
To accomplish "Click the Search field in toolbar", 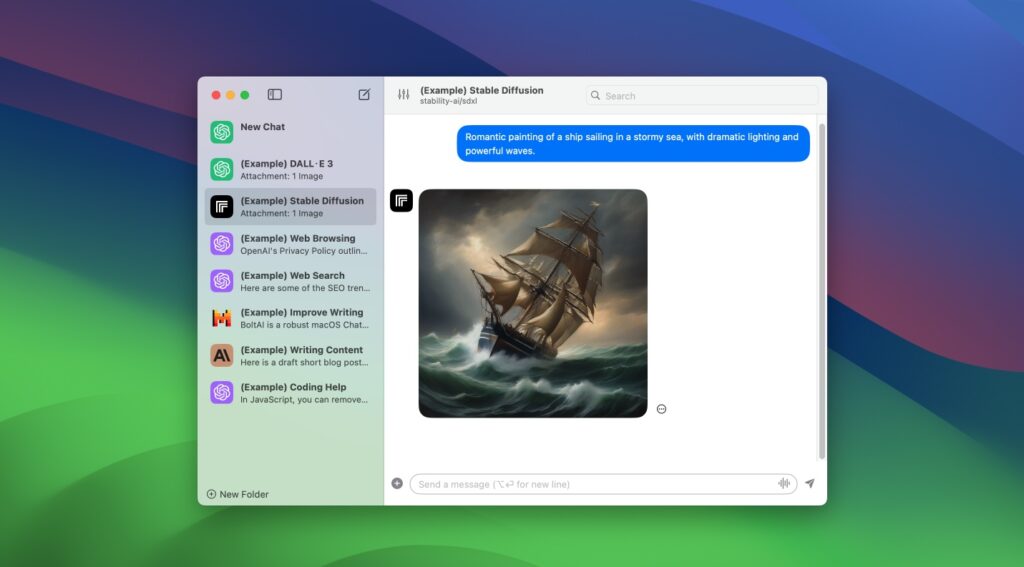I will tap(701, 95).
